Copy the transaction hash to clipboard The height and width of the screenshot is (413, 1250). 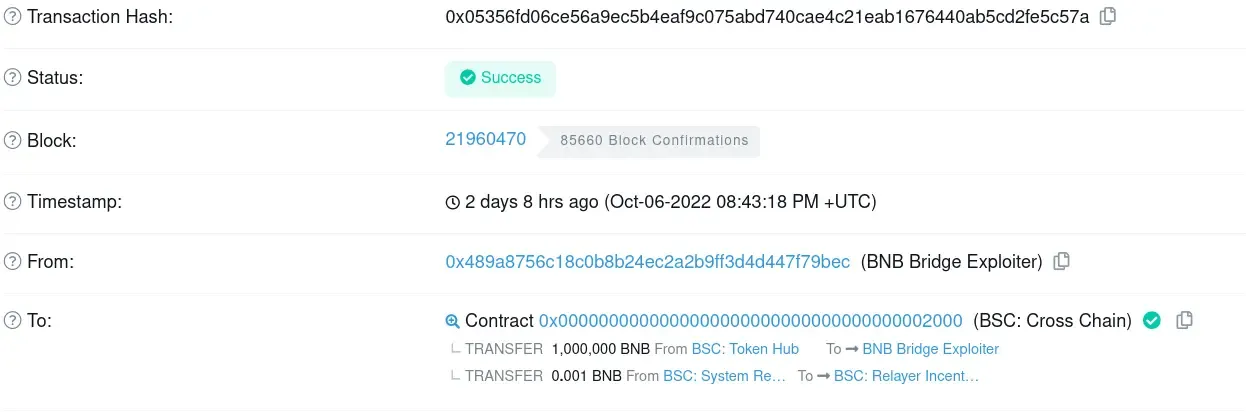click(x=1108, y=16)
